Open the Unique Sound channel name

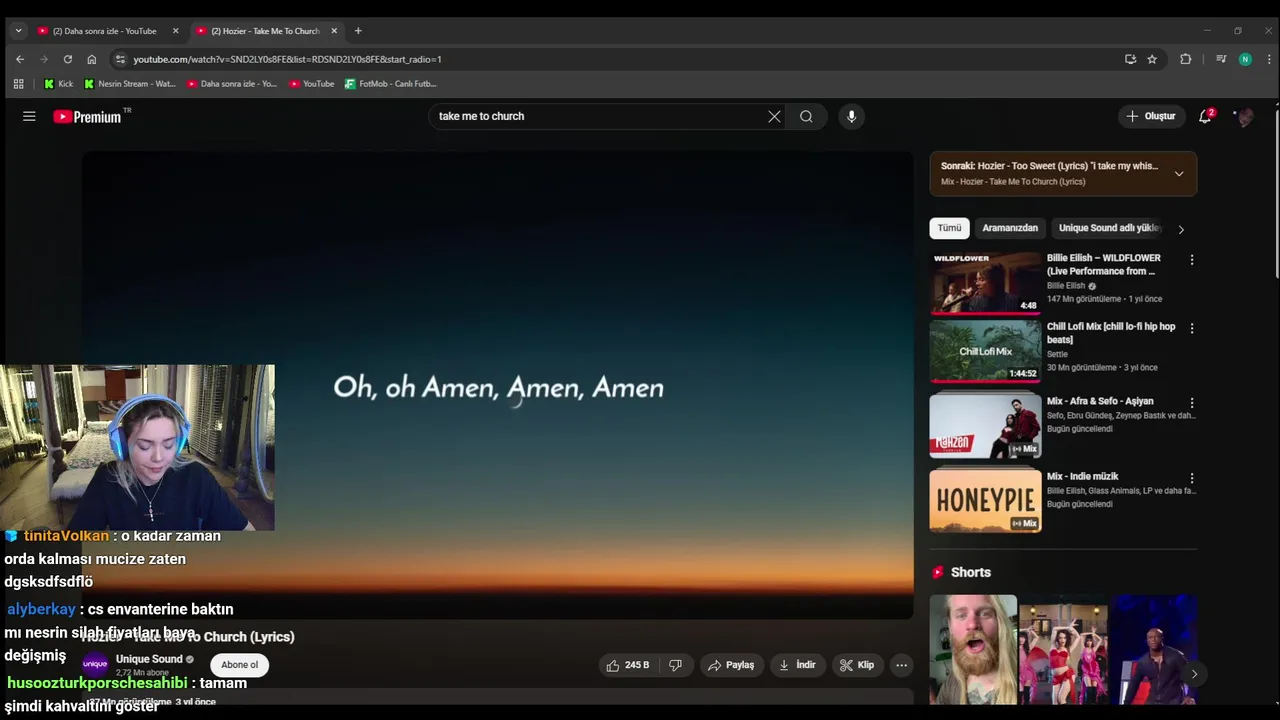pyautogui.click(x=149, y=659)
